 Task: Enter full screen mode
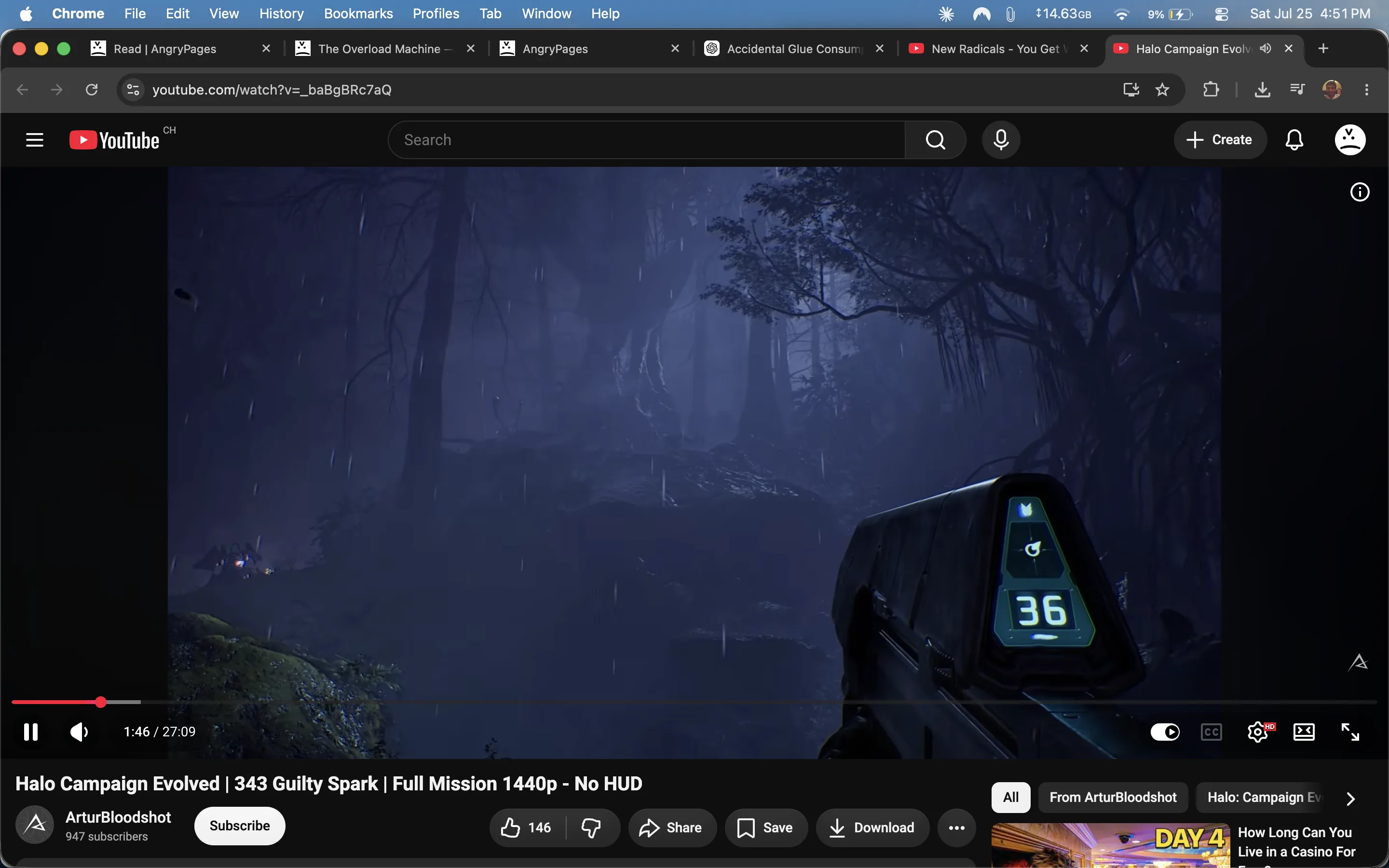coord(1350,732)
